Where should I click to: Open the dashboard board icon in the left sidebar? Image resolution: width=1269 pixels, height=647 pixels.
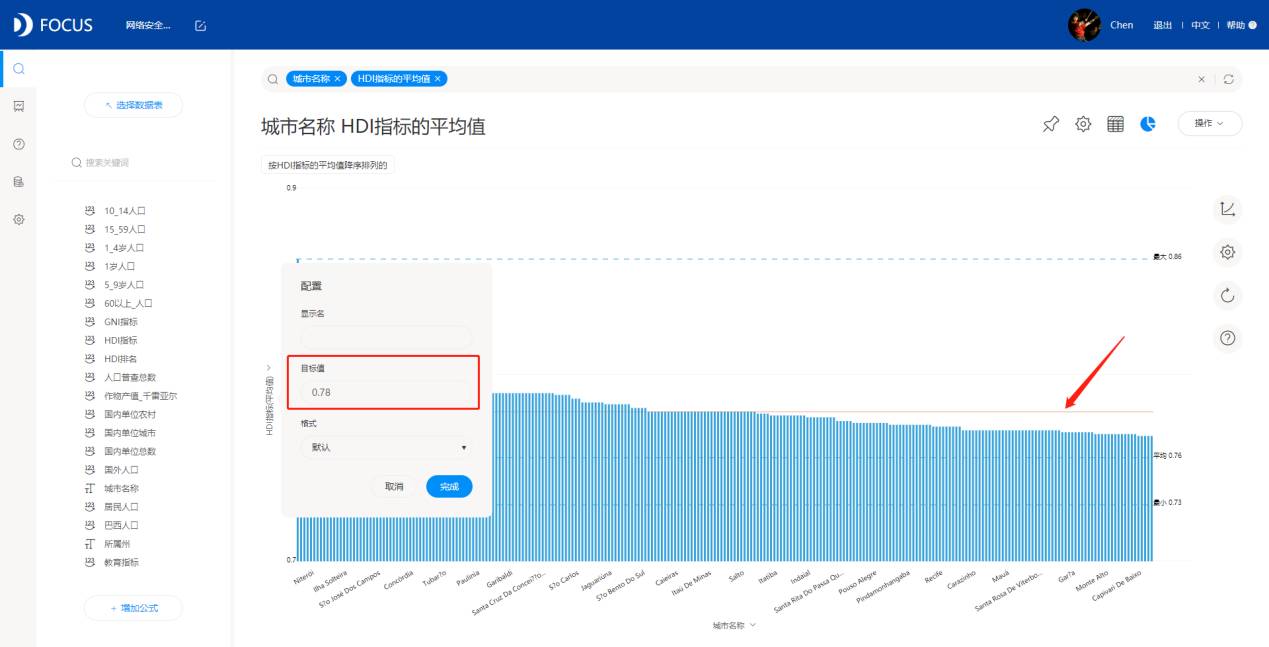[x=18, y=106]
